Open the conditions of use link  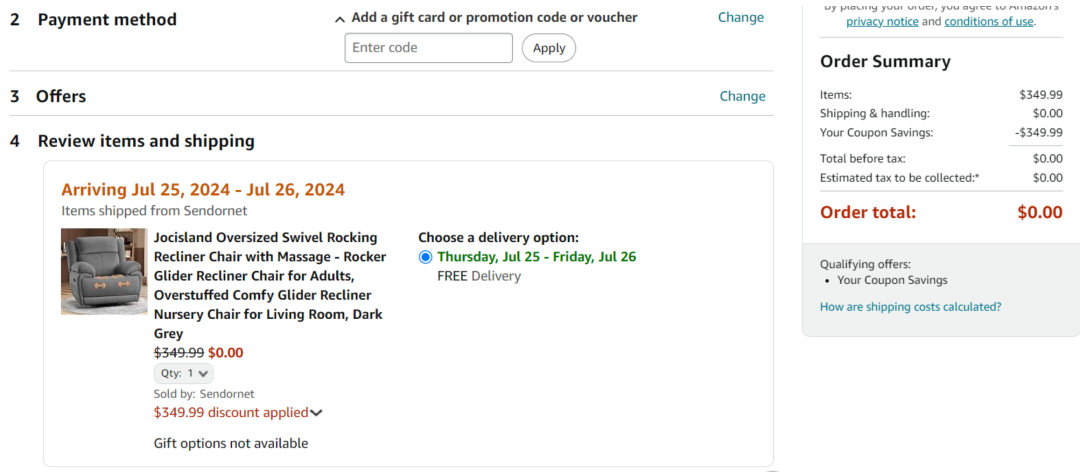[x=989, y=21]
